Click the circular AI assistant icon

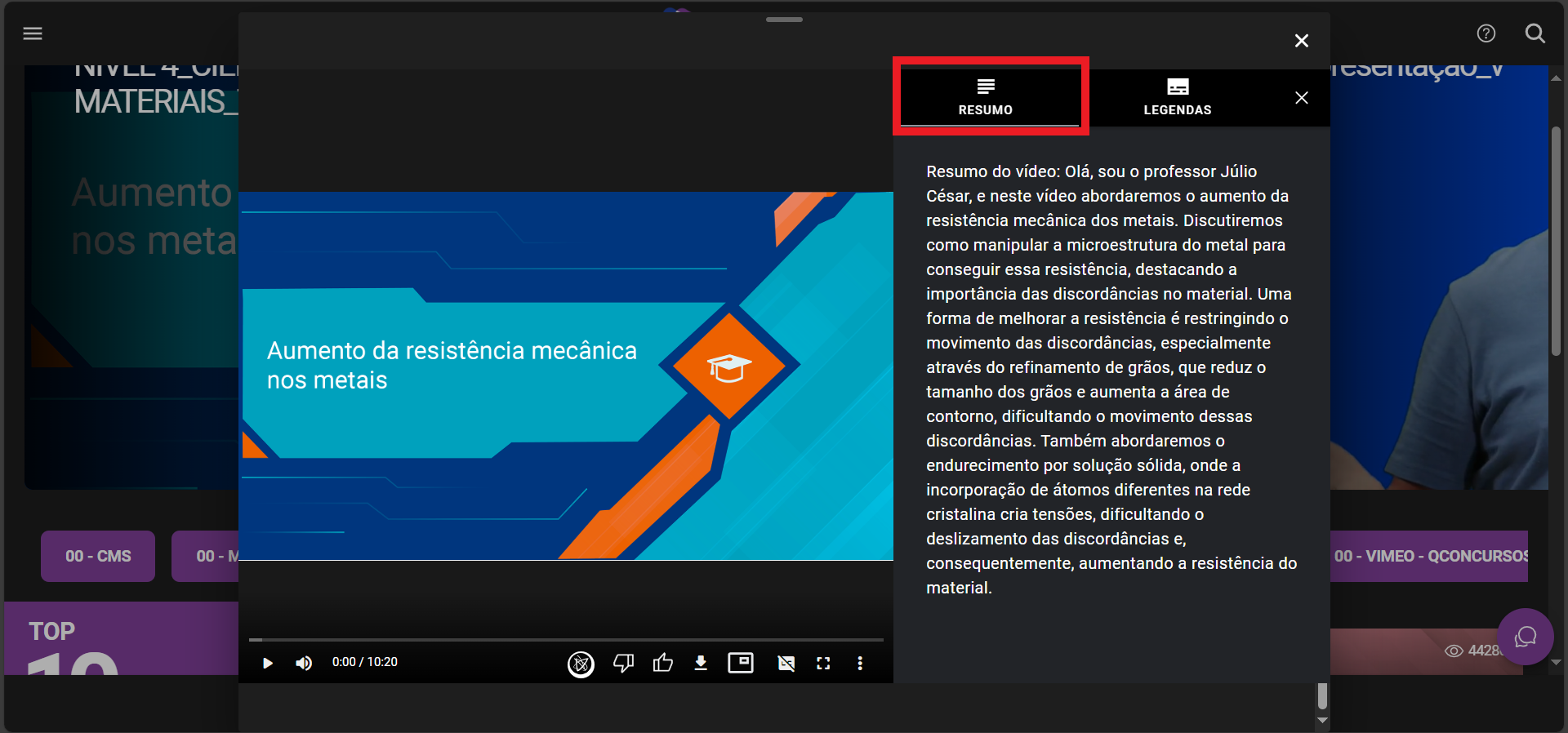tap(581, 664)
